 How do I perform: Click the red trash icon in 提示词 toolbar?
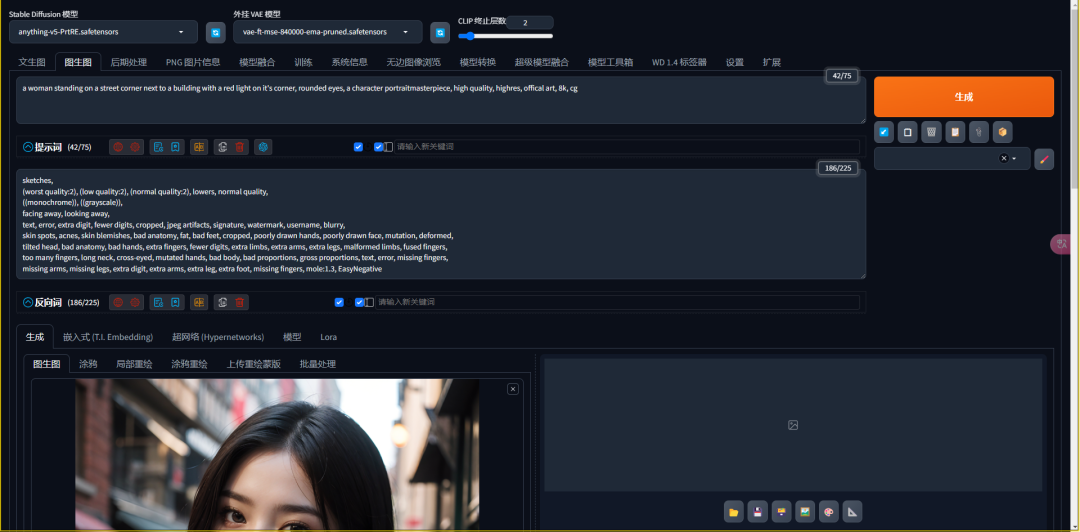click(x=239, y=147)
